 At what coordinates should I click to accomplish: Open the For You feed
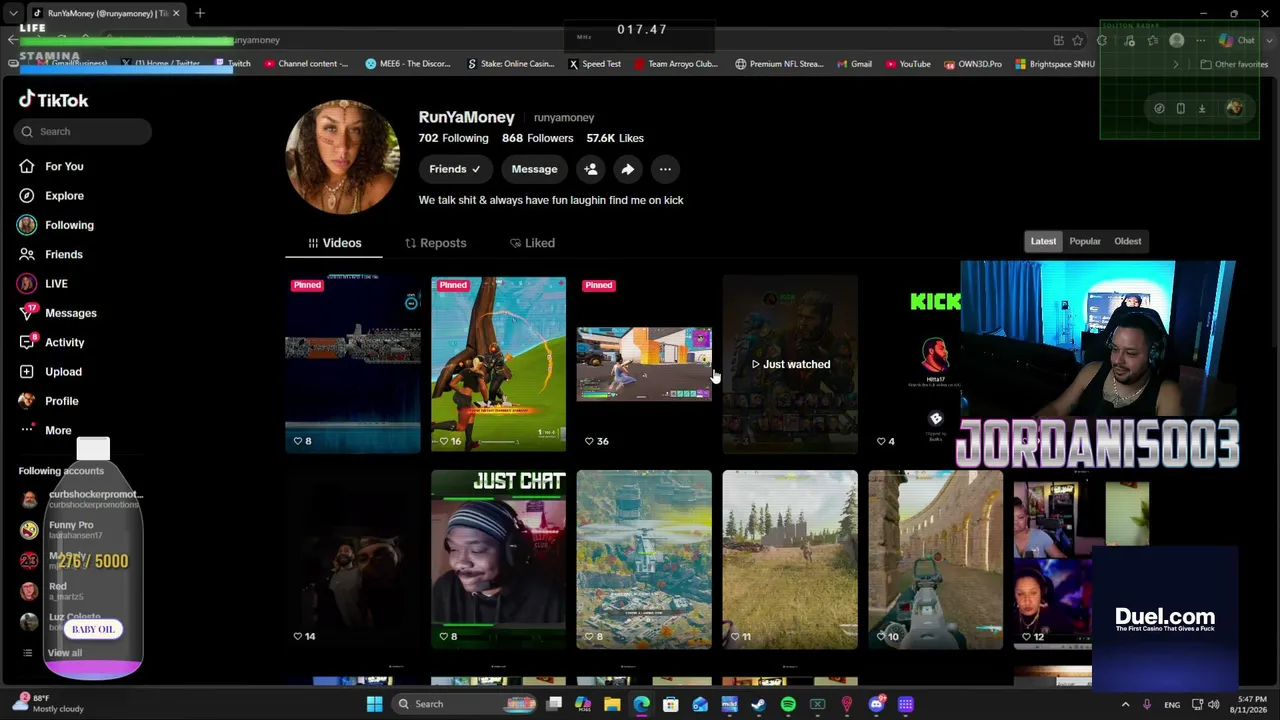(x=64, y=166)
